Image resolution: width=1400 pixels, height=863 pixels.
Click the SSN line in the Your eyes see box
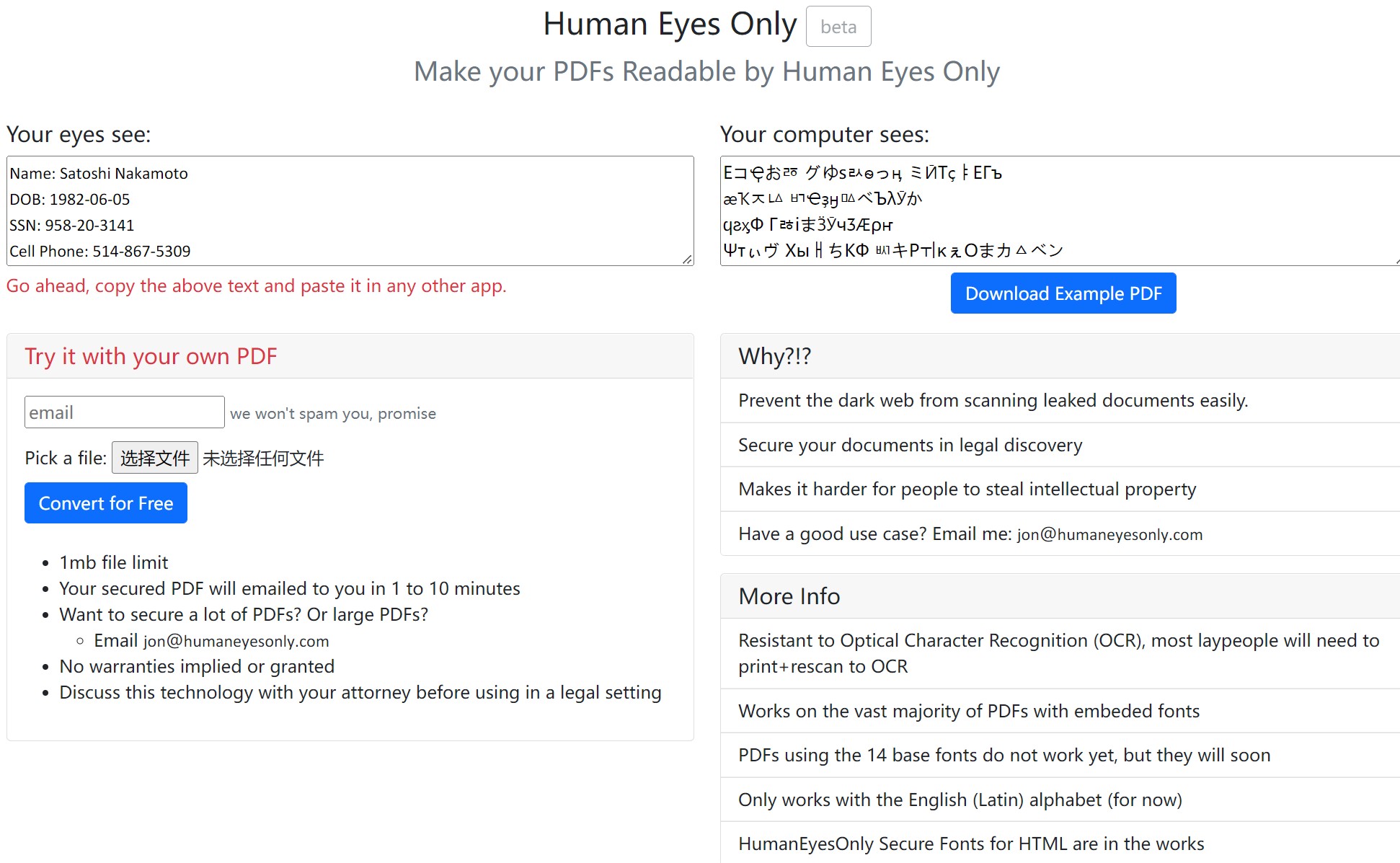[72, 226]
